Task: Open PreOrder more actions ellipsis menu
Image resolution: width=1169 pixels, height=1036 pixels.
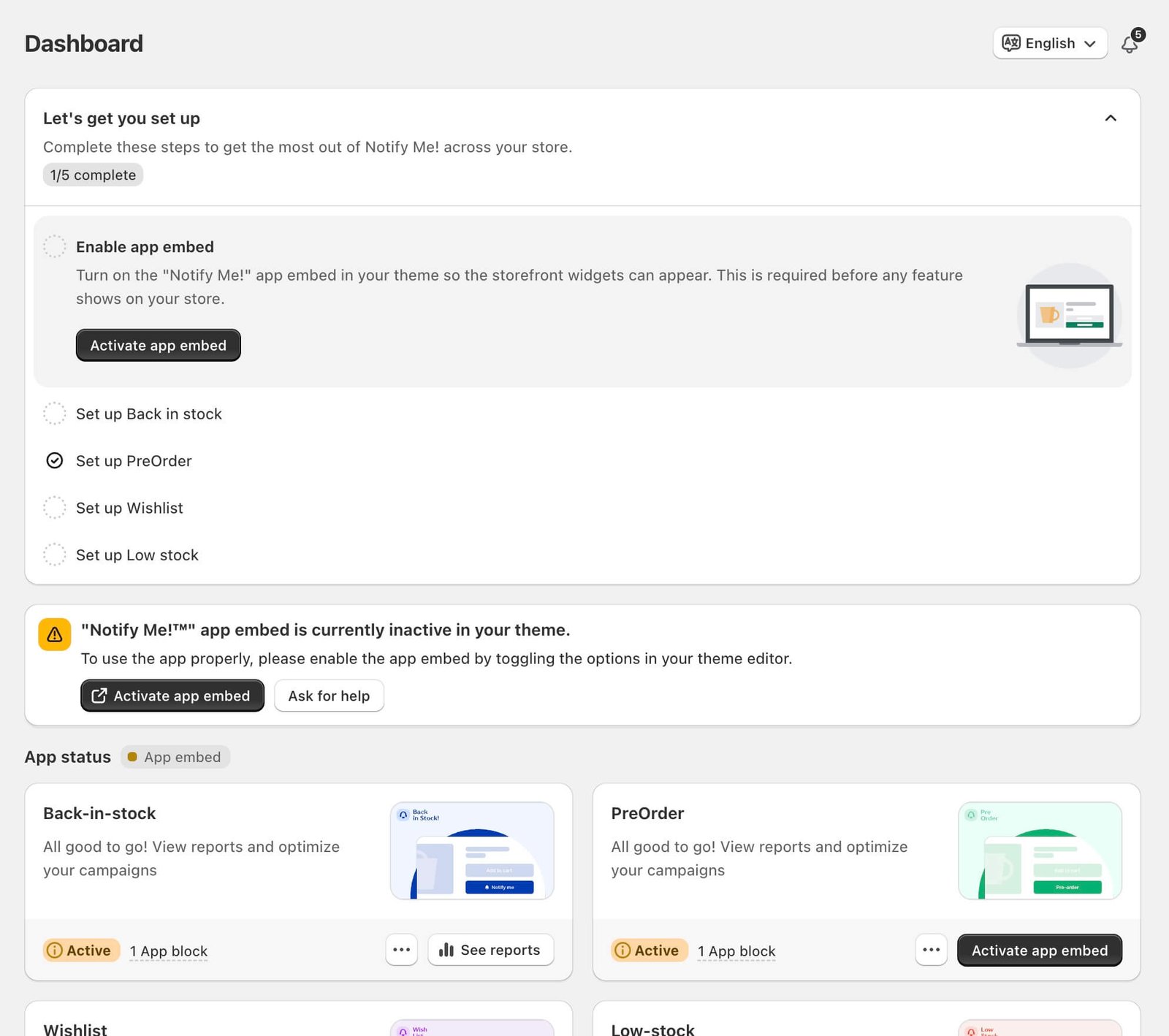Action: click(x=932, y=950)
